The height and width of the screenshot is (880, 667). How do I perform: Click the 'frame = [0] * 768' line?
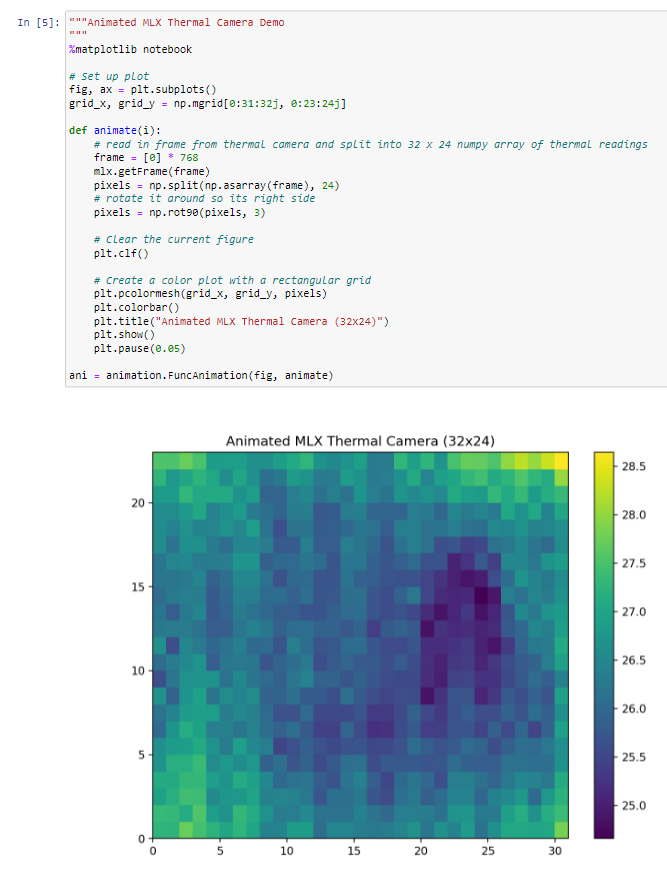146,158
